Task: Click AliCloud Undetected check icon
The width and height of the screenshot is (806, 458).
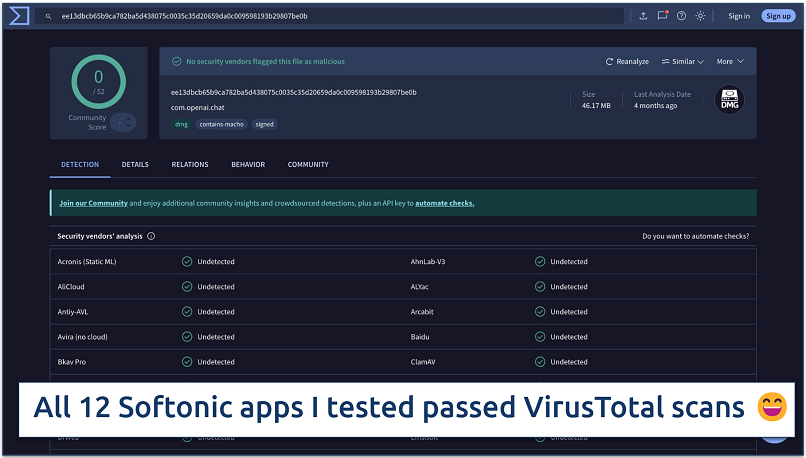Action: (187, 286)
